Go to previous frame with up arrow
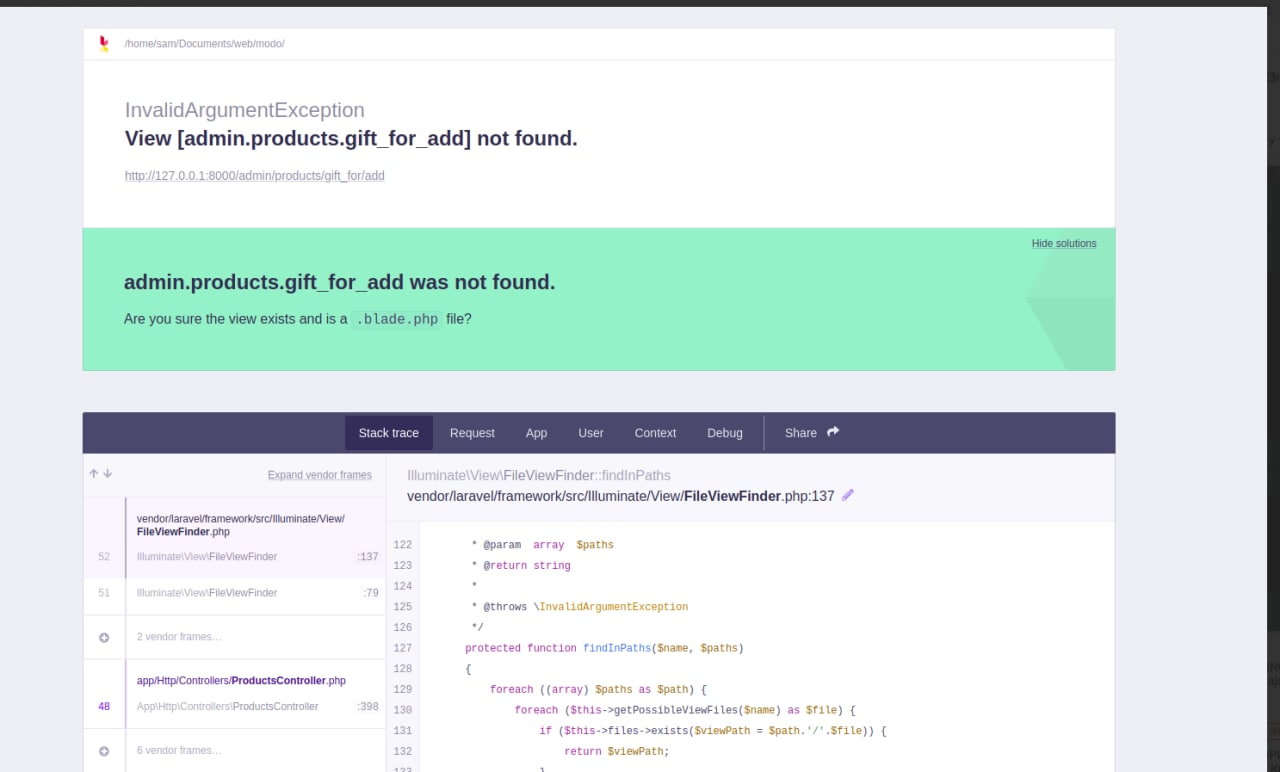This screenshot has width=1280, height=772. click(94, 474)
